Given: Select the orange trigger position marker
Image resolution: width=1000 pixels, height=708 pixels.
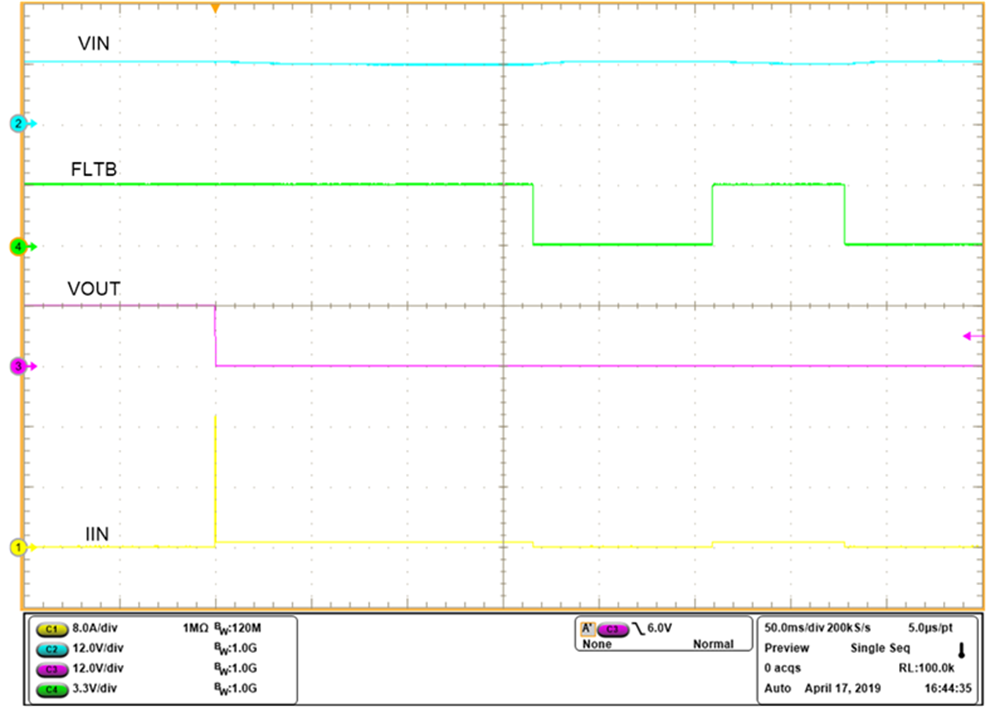Looking at the screenshot, I should (x=216, y=9).
